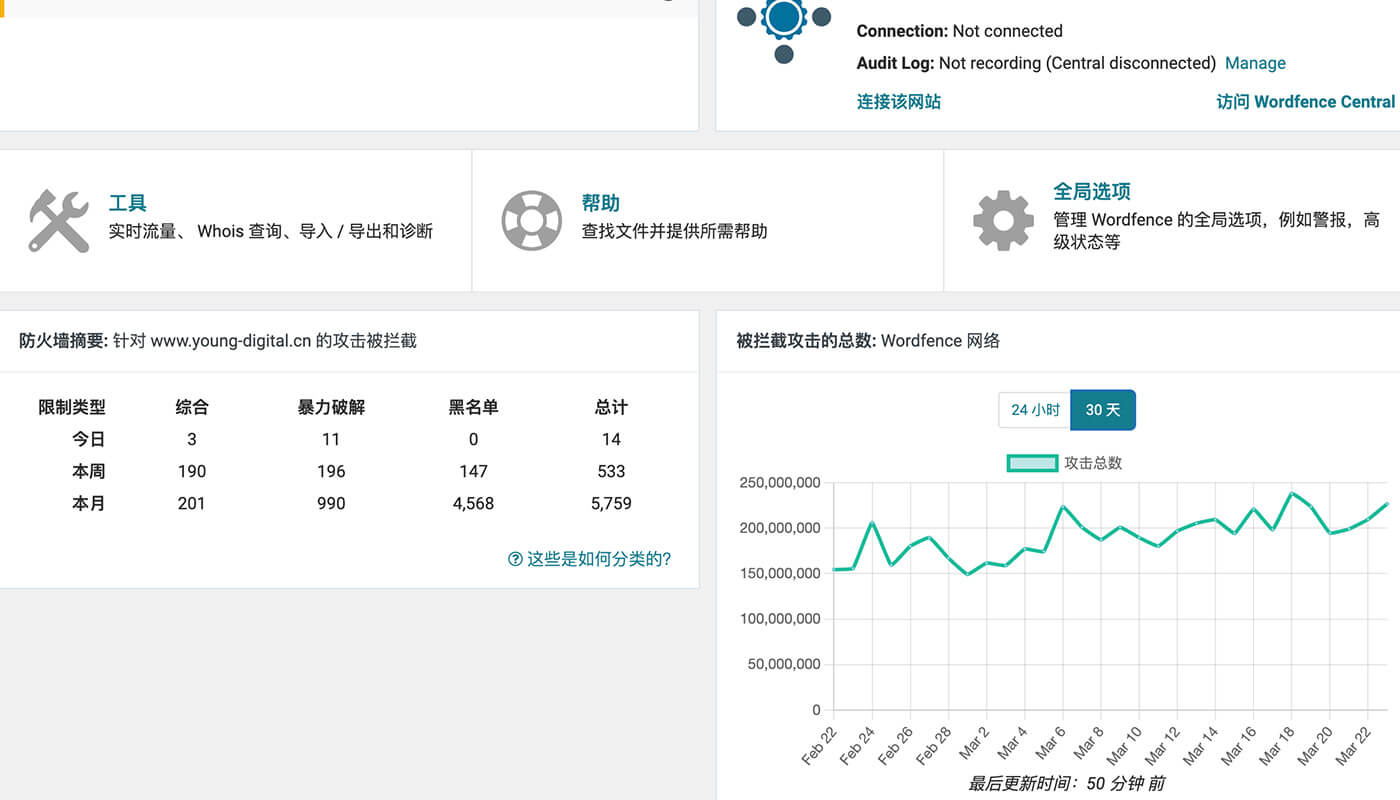Click the 限制类型 column header
Viewport: 1400px width, 800px height.
click(x=72, y=407)
